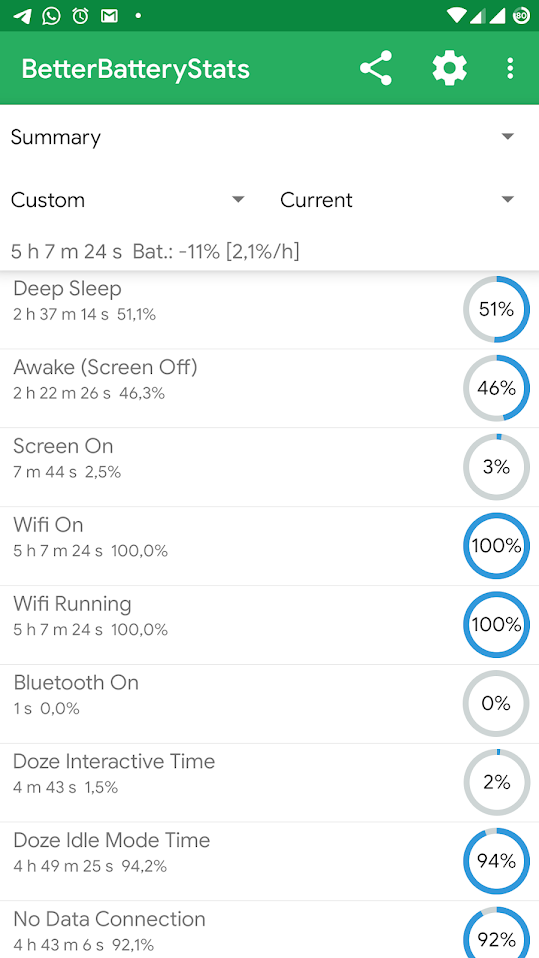Image resolution: width=539 pixels, height=958 pixels.
Task: Open the Screen On stat row
Action: 270,467
